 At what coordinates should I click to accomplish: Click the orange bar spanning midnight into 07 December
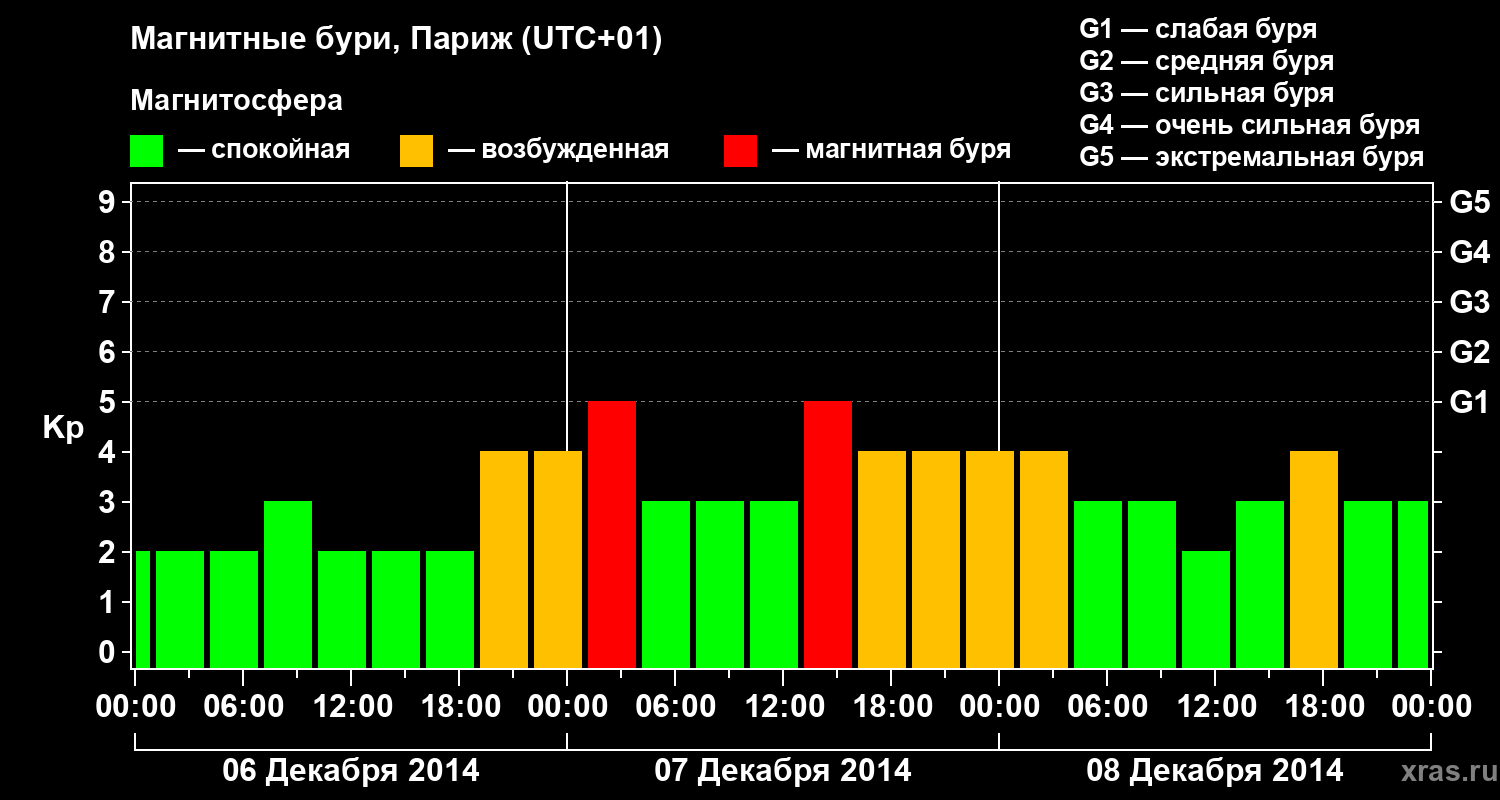point(558,560)
